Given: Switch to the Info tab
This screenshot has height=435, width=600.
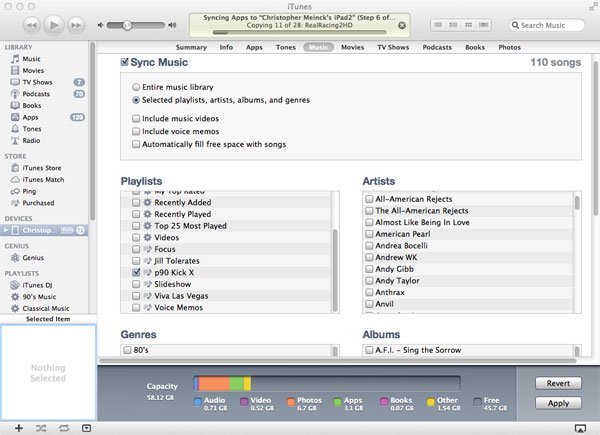Looking at the screenshot, I should [226, 47].
